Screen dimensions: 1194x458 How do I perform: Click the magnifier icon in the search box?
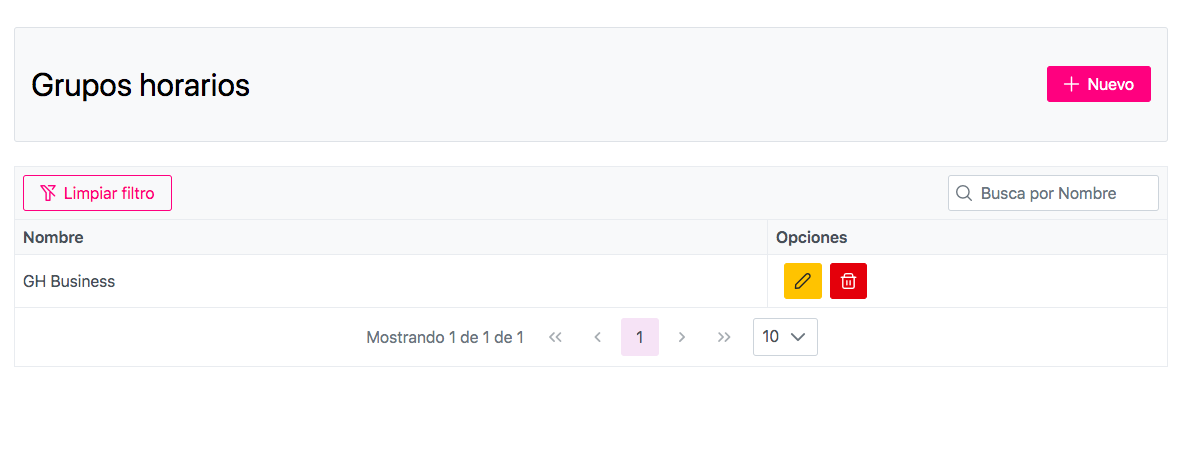click(x=964, y=193)
